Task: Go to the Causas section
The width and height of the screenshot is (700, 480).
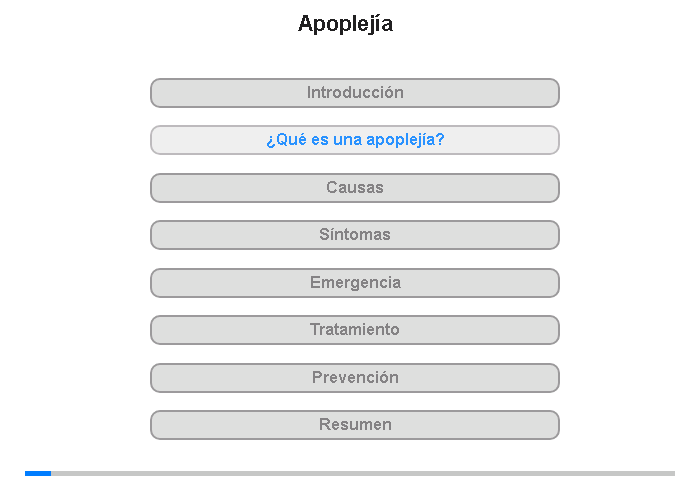Action: (x=354, y=188)
